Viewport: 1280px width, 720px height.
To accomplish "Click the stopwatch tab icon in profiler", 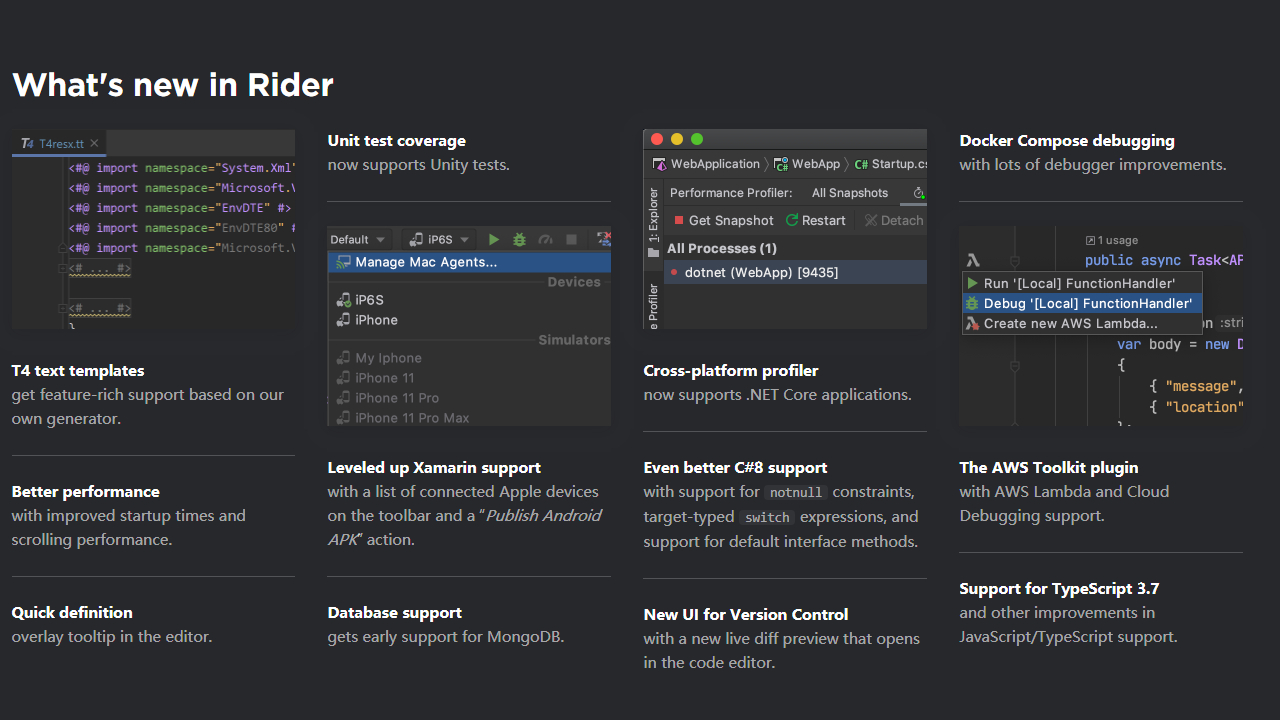I will click(919, 193).
